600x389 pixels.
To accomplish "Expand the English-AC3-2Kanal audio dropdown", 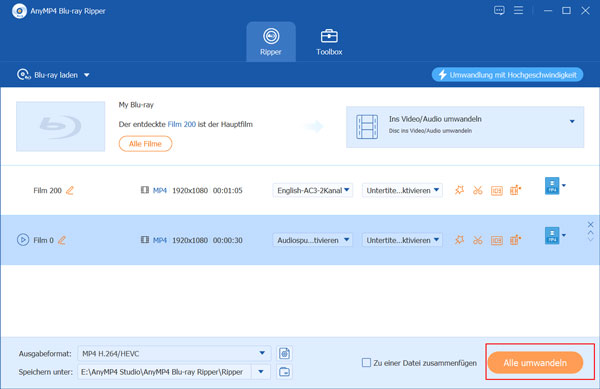I will tap(313, 190).
